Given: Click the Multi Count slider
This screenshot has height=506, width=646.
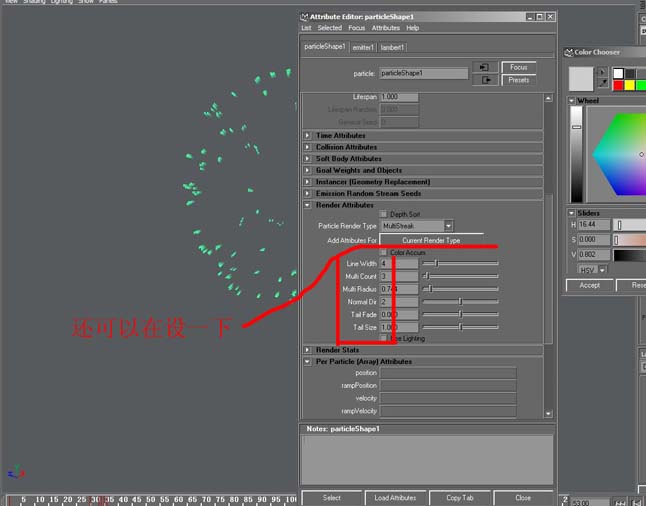Looking at the screenshot, I should [x=461, y=276].
